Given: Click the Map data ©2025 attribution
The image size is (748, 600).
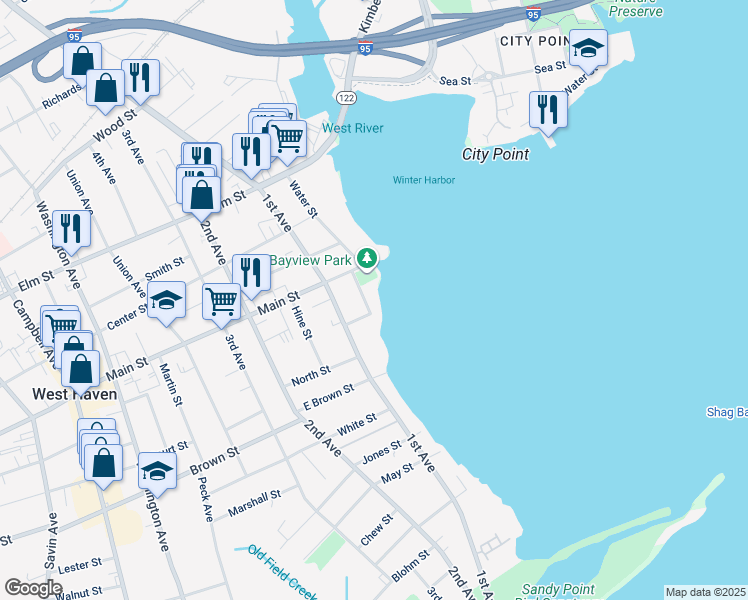Looking at the screenshot, I should [x=705, y=592].
